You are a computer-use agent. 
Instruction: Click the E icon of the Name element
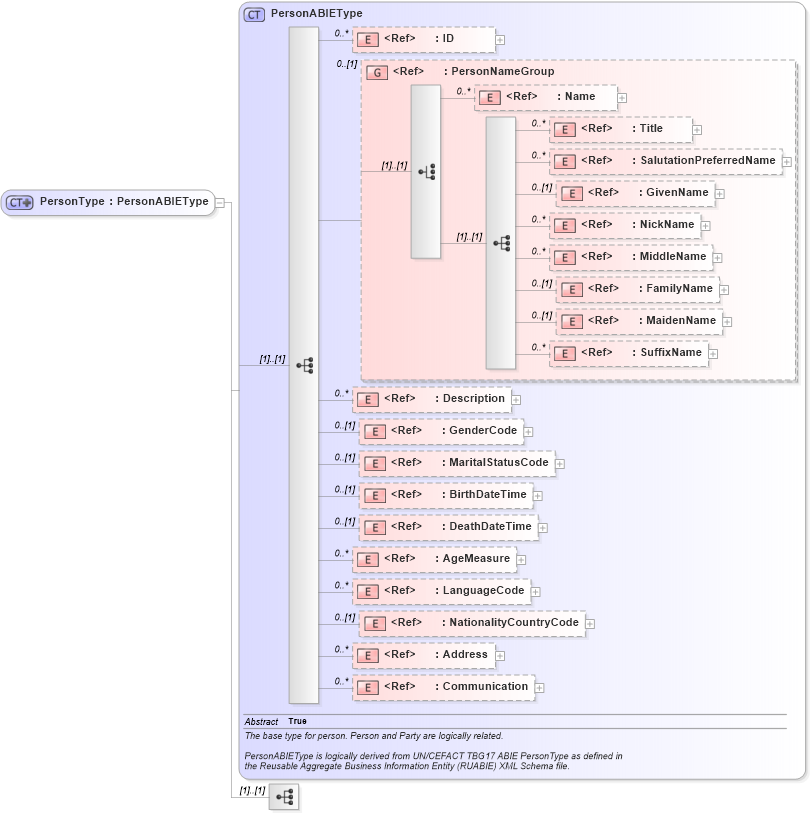click(x=489, y=97)
